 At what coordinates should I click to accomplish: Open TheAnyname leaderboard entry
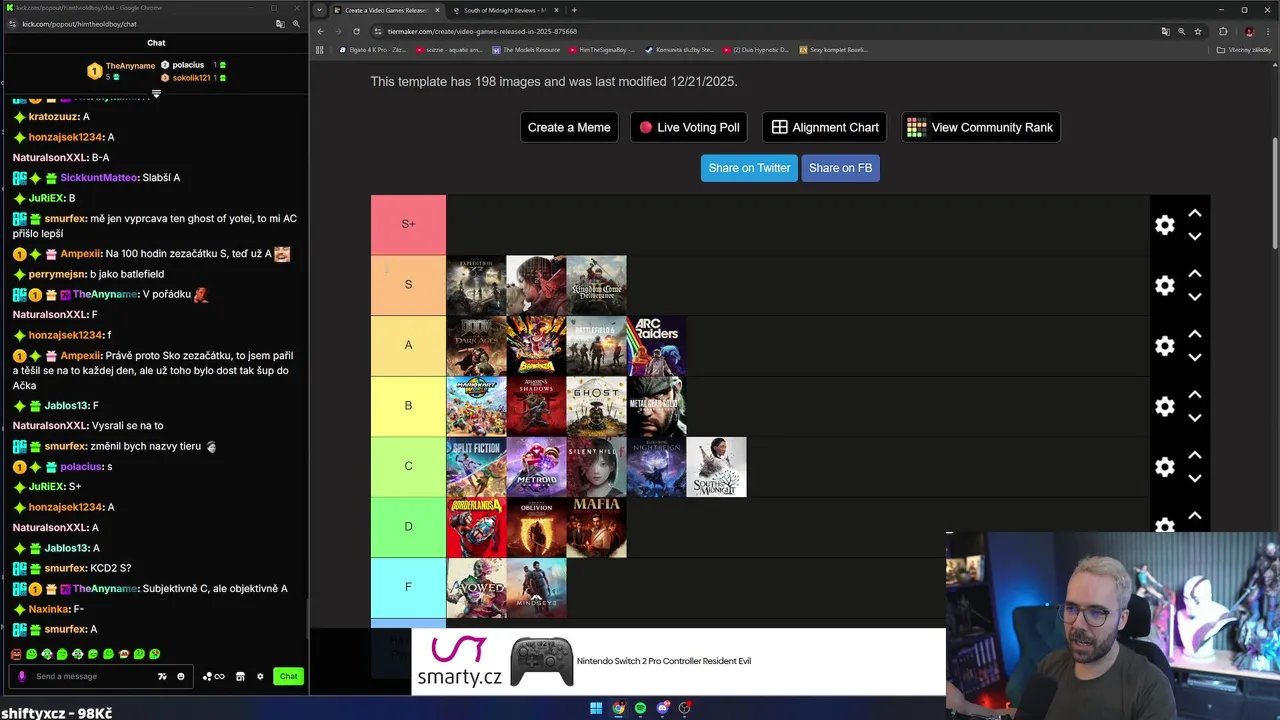120,71
